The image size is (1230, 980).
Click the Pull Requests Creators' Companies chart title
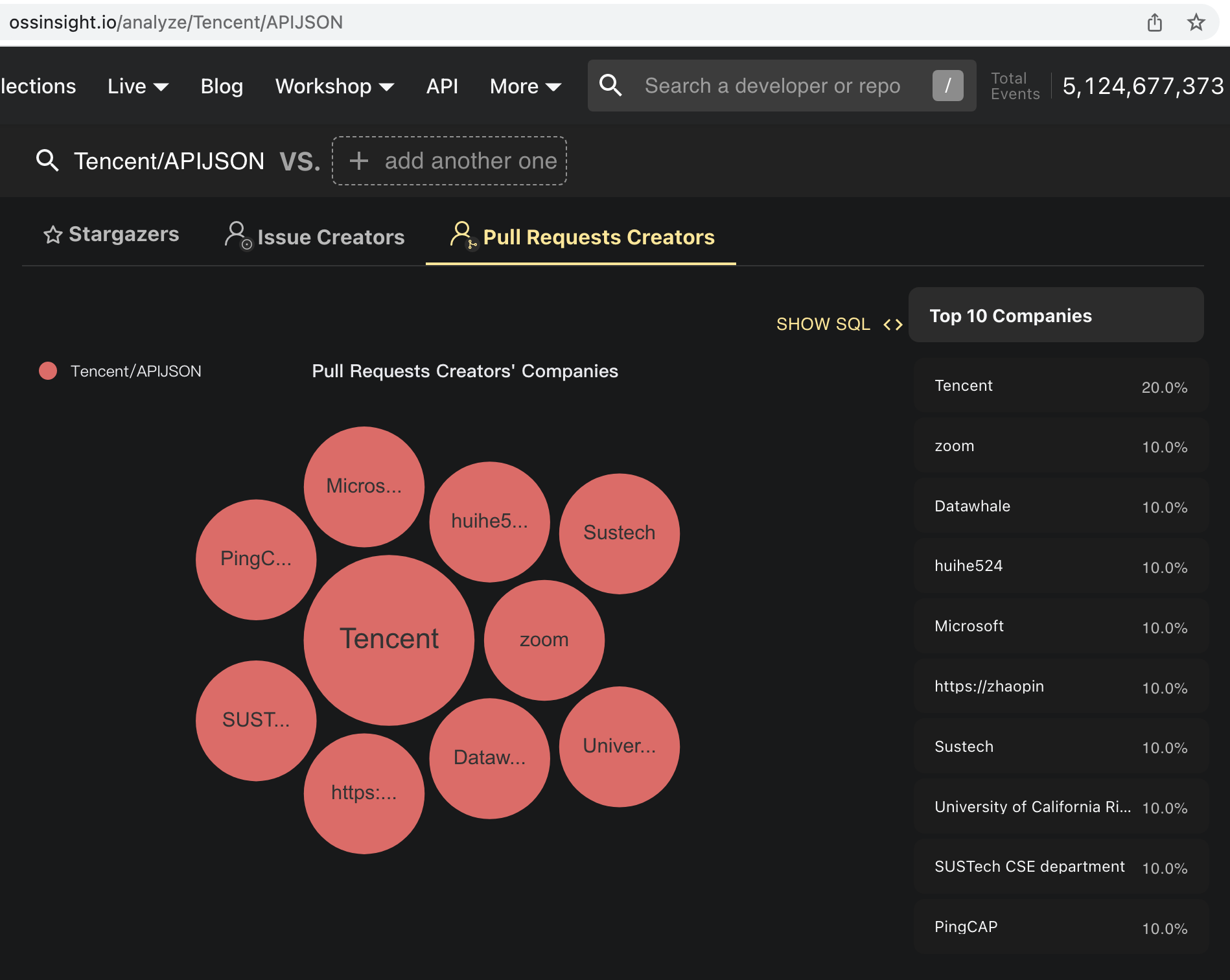tap(465, 371)
